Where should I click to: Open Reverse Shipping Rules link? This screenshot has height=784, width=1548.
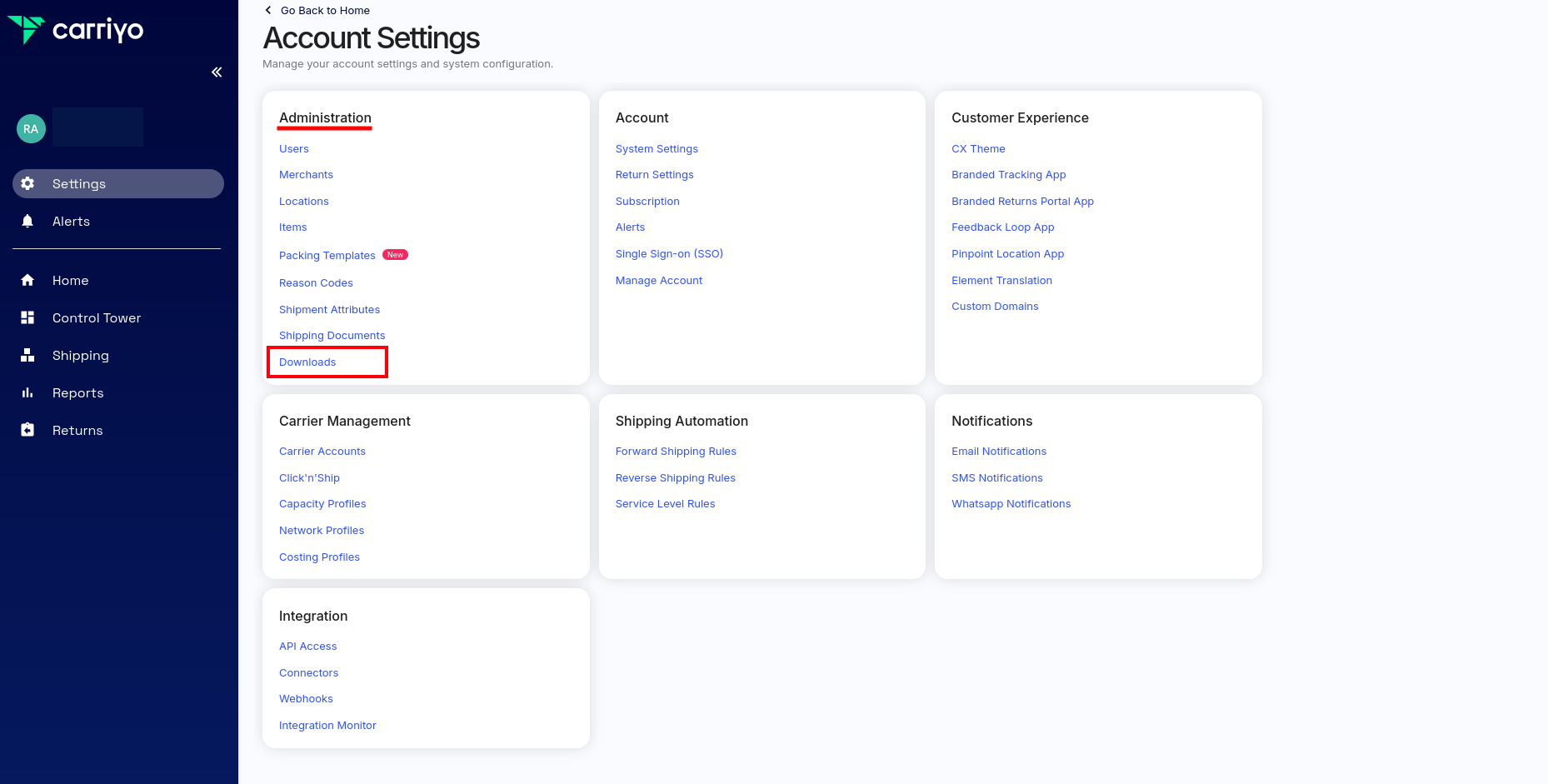[x=676, y=477]
